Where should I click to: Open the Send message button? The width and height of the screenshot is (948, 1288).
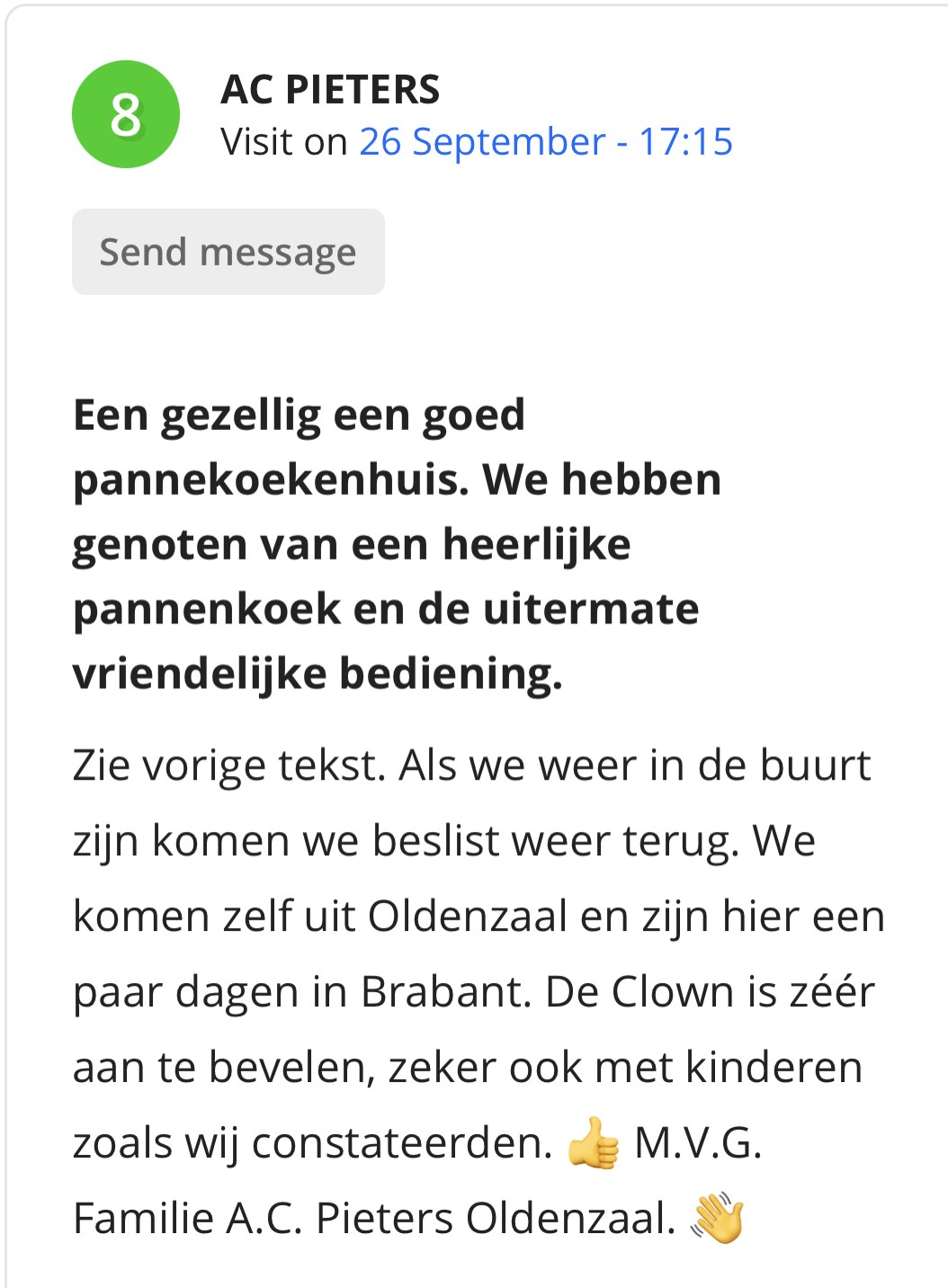click(228, 252)
